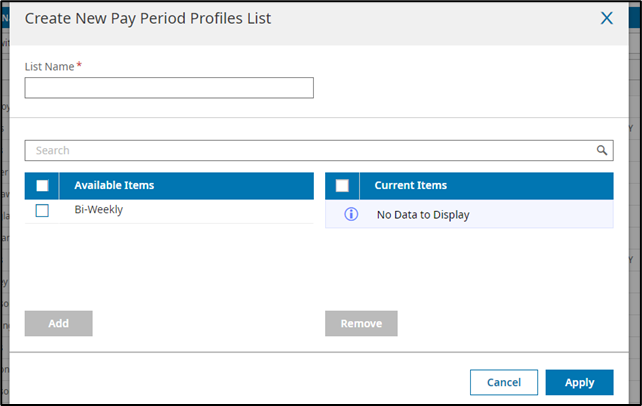Focus the Search items field
642x406 pixels.
310,150
